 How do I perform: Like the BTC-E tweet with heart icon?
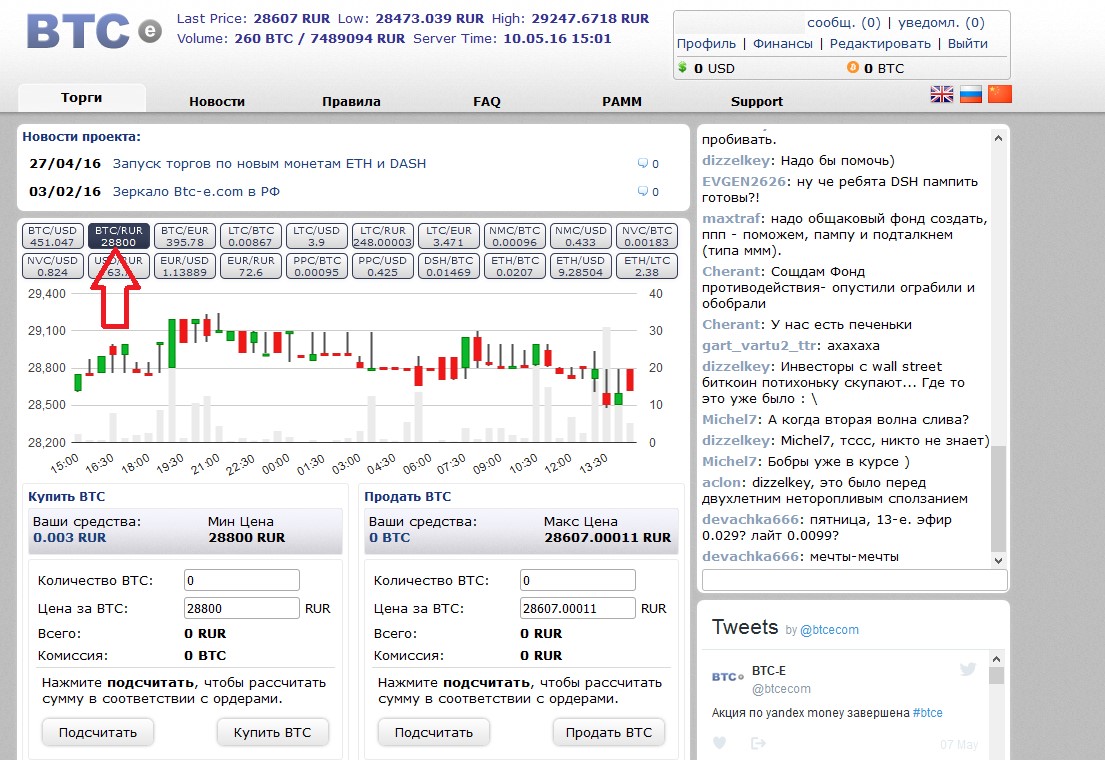click(x=720, y=742)
